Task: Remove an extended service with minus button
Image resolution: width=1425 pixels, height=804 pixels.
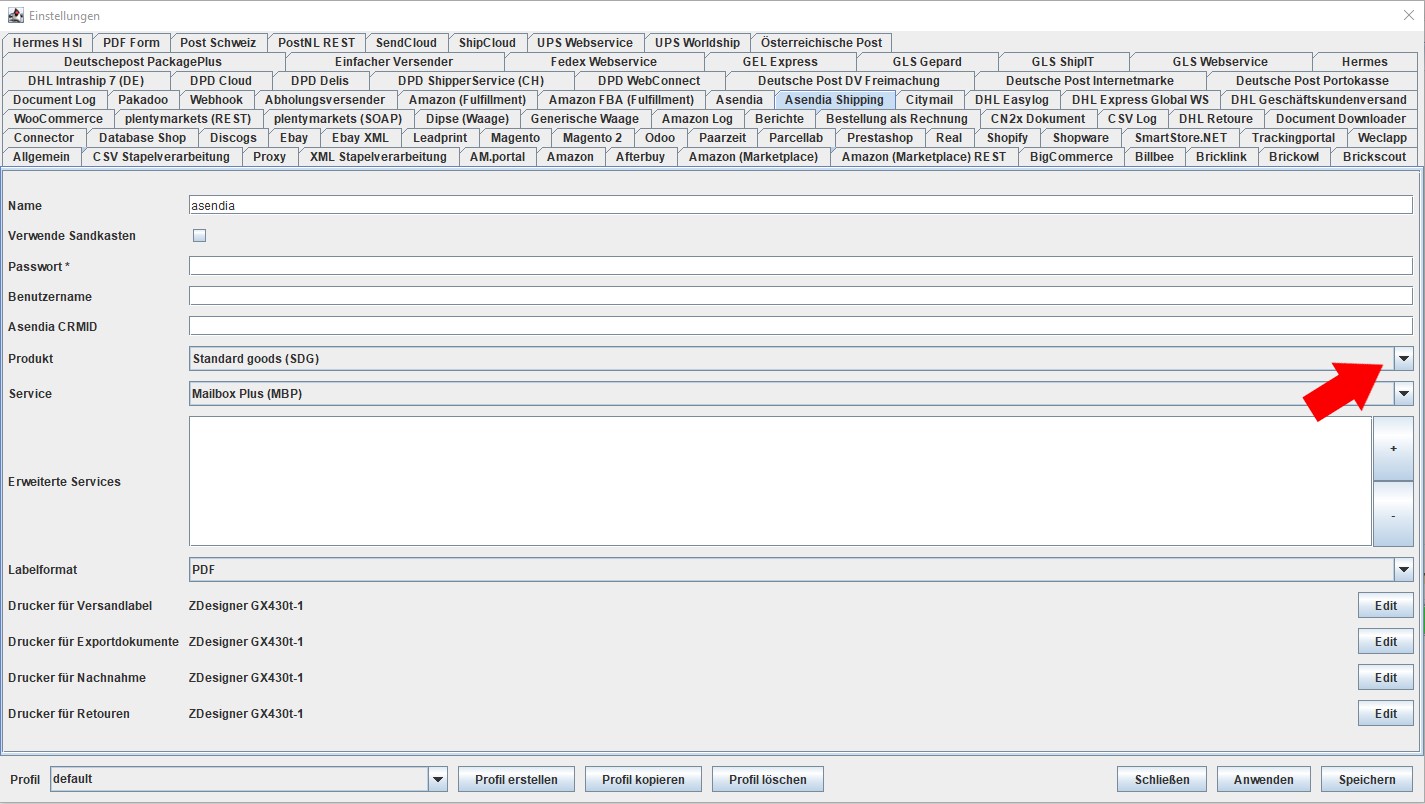Action: [1393, 514]
